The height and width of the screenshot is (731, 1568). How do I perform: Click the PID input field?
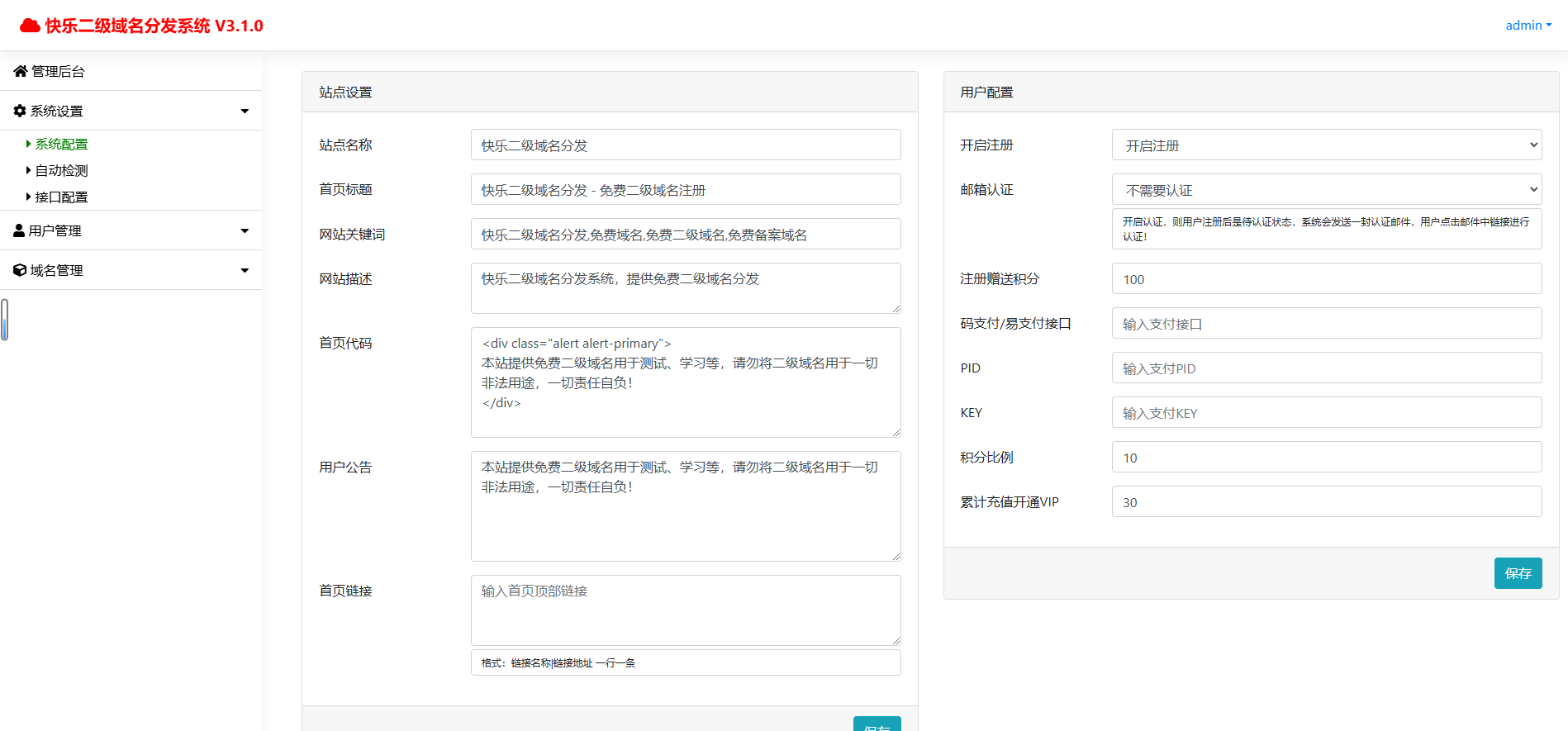click(x=1327, y=368)
